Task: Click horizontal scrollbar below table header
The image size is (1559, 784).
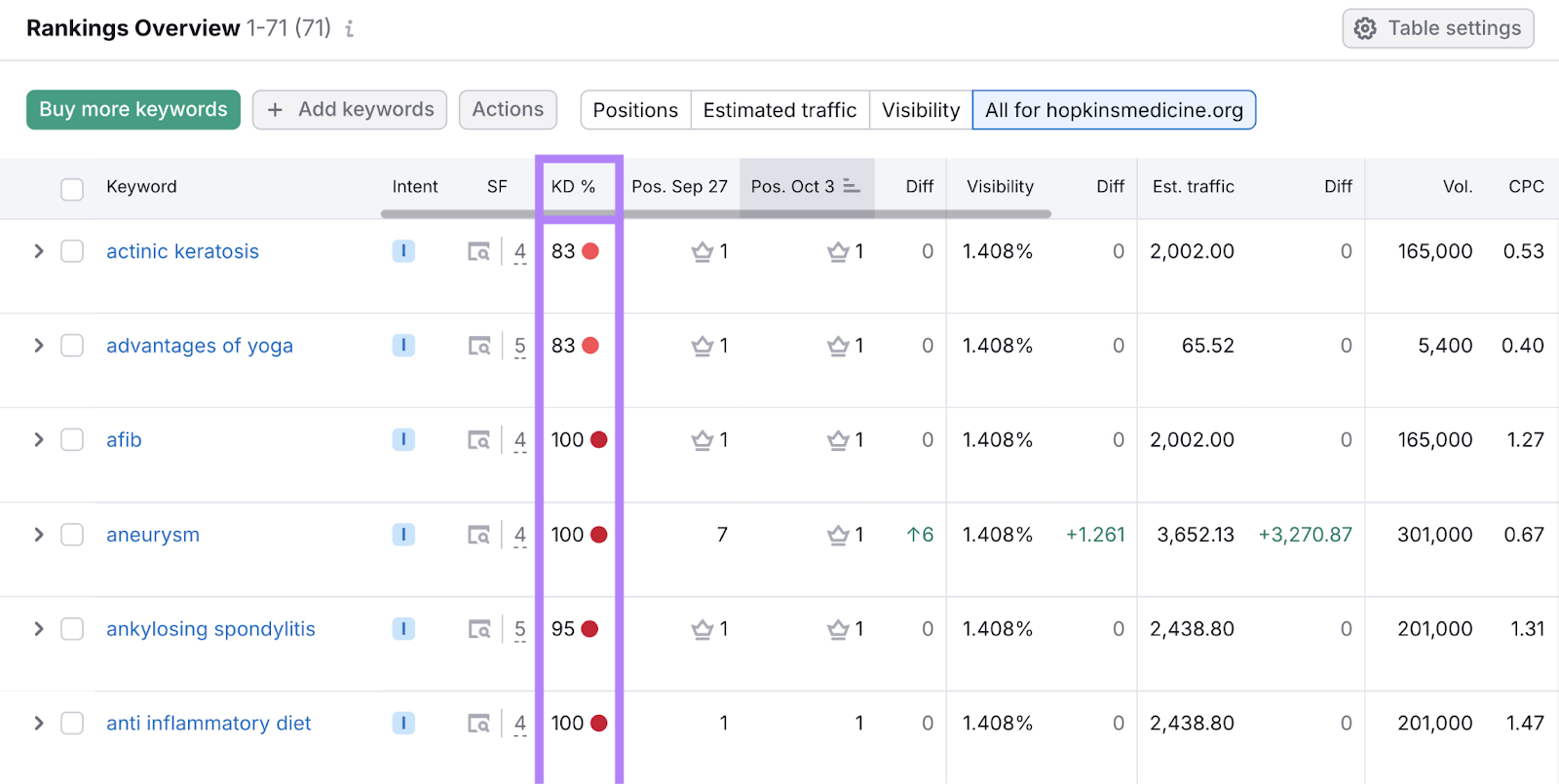Action: pos(716,214)
